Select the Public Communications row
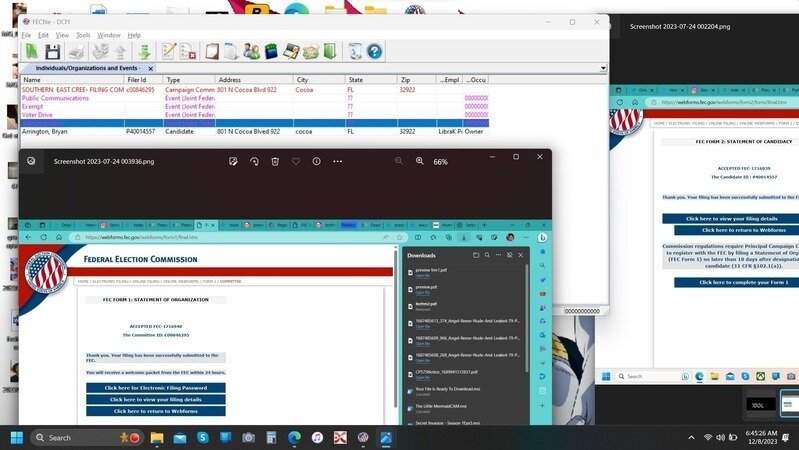The image size is (799, 450). pos(254,98)
